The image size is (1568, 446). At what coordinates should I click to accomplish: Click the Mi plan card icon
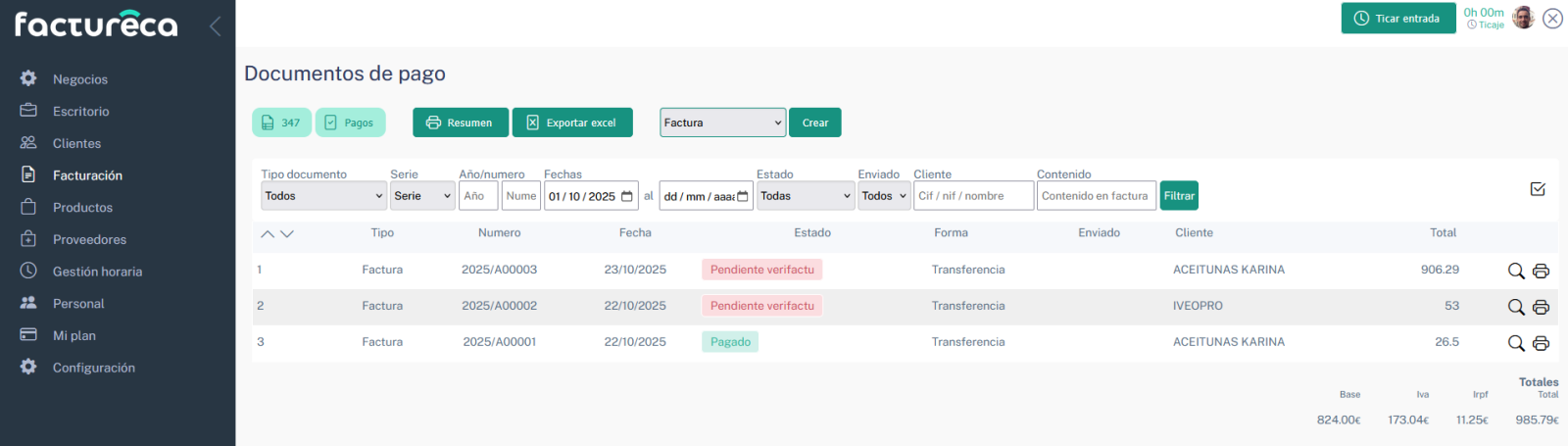click(28, 335)
